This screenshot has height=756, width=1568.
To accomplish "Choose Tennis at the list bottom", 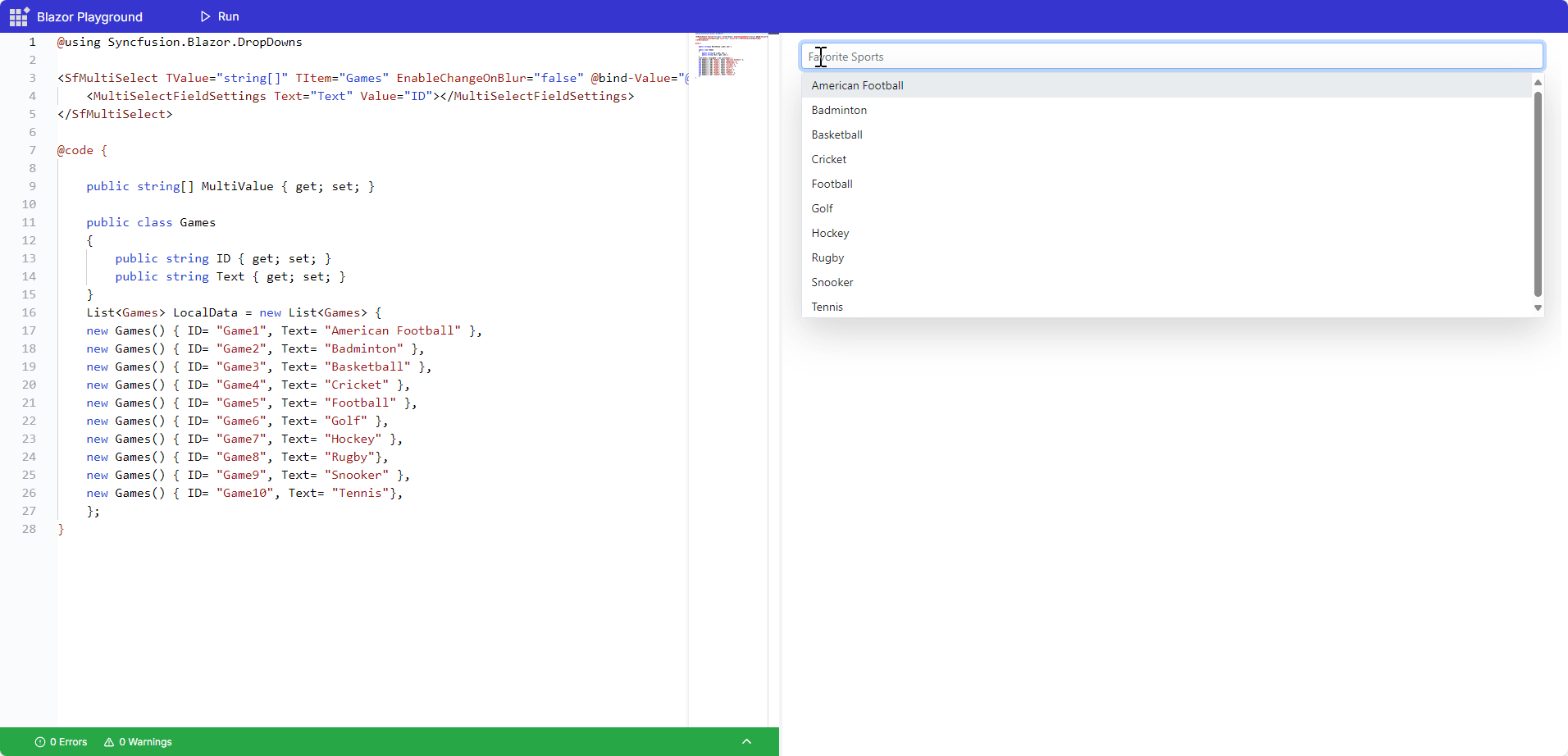I will tap(827, 307).
